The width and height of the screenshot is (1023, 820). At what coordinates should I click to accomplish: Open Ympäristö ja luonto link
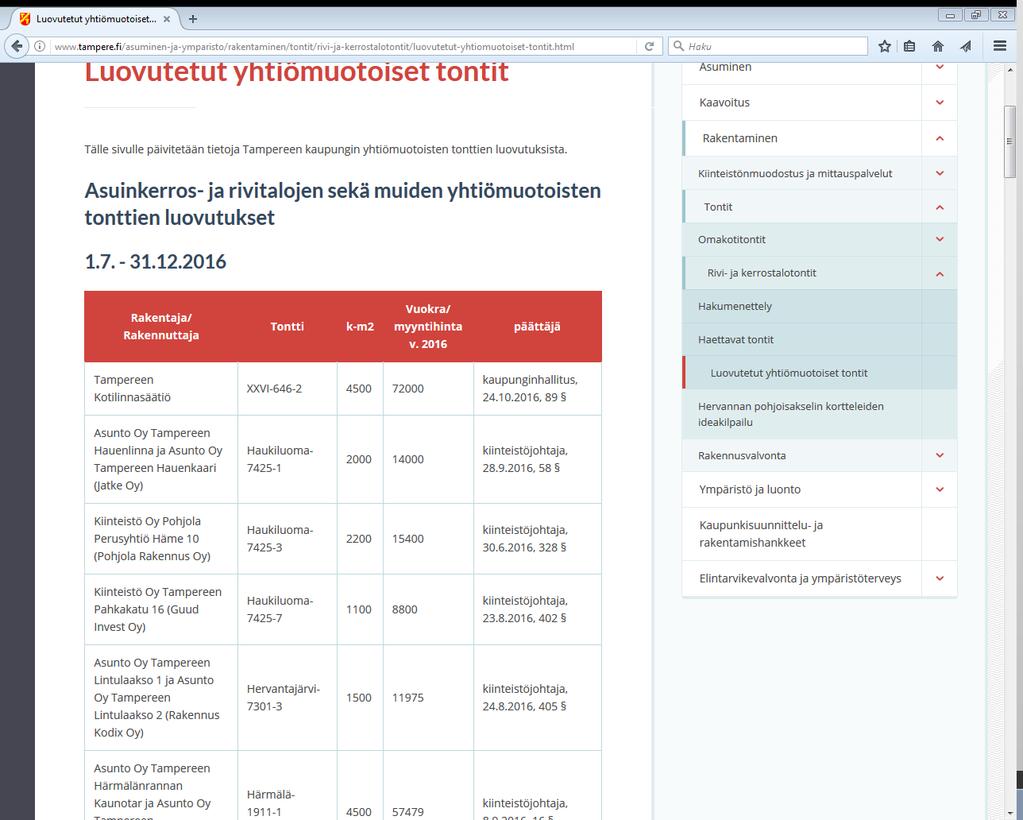click(x=750, y=489)
